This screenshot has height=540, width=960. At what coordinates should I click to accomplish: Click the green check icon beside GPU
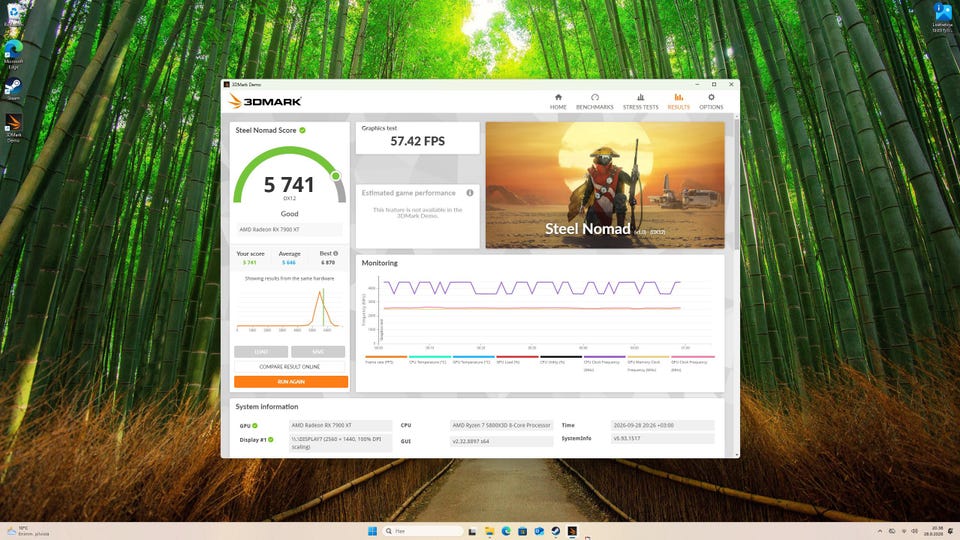coord(255,426)
